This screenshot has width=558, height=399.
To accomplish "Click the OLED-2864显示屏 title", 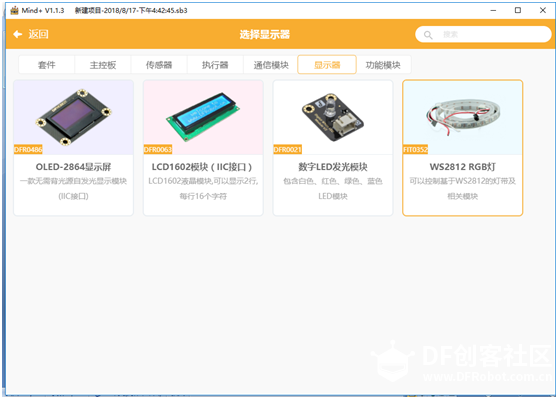I will pos(74,167).
